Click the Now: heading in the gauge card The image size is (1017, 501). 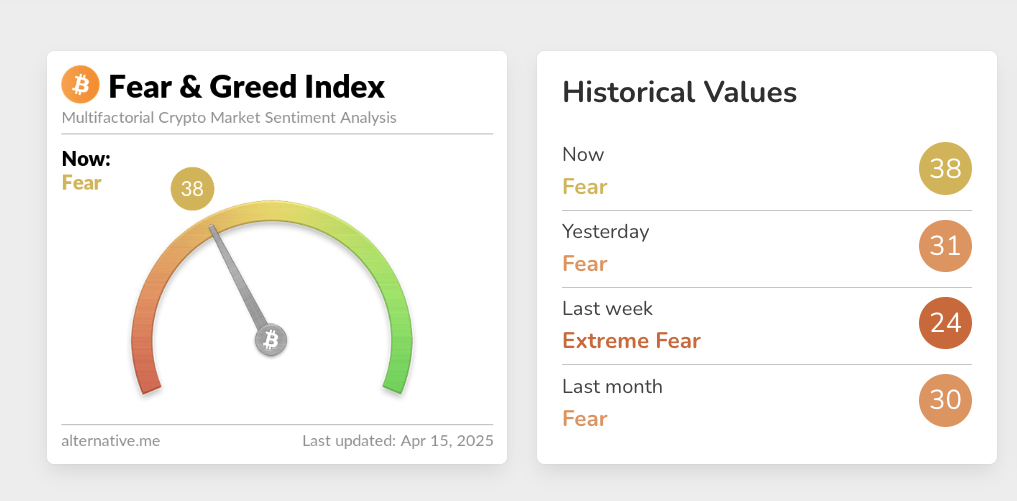point(86,159)
